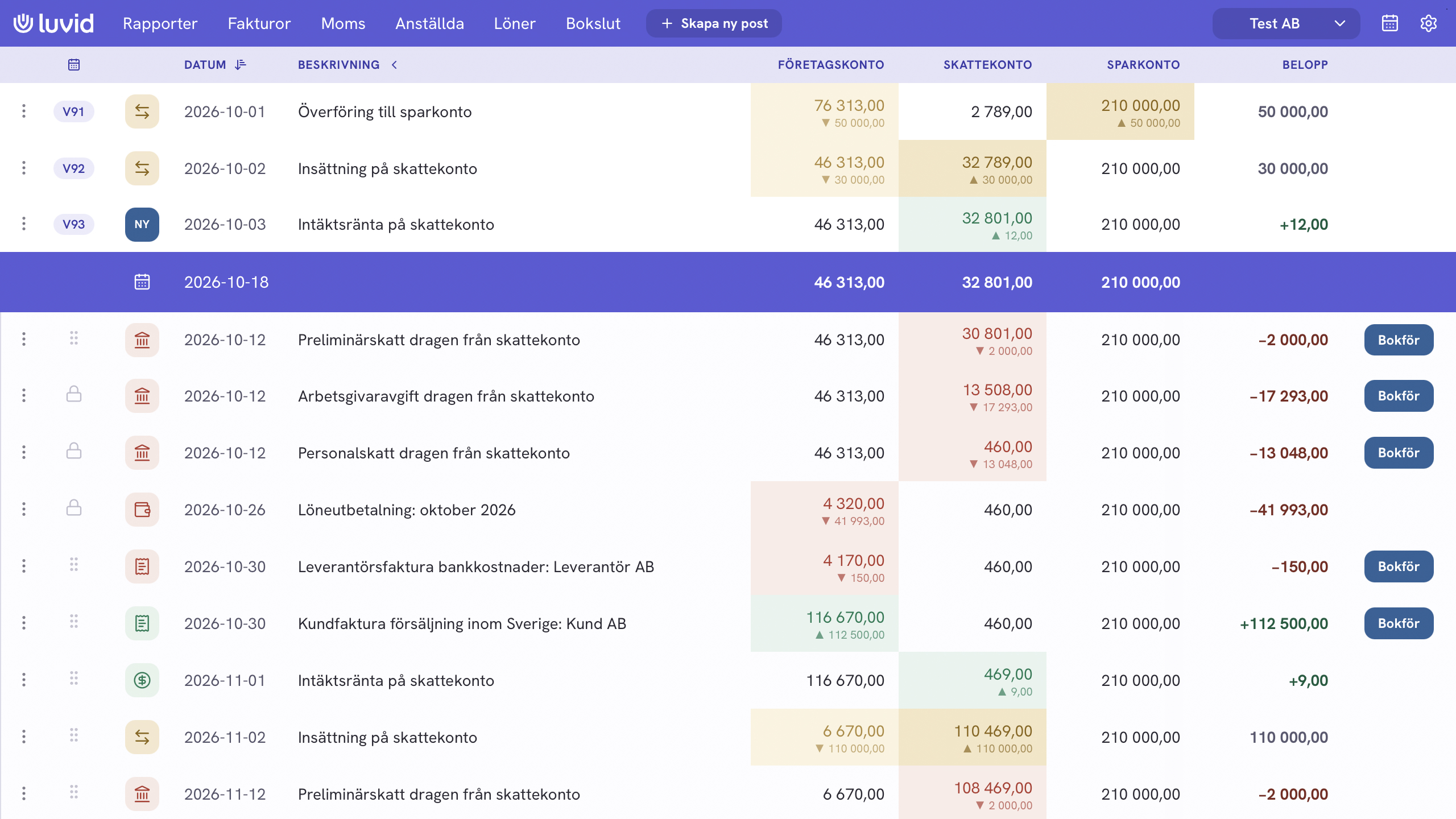Open the Moms page
Image resolution: width=1456 pixels, height=819 pixels.
pos(343,23)
